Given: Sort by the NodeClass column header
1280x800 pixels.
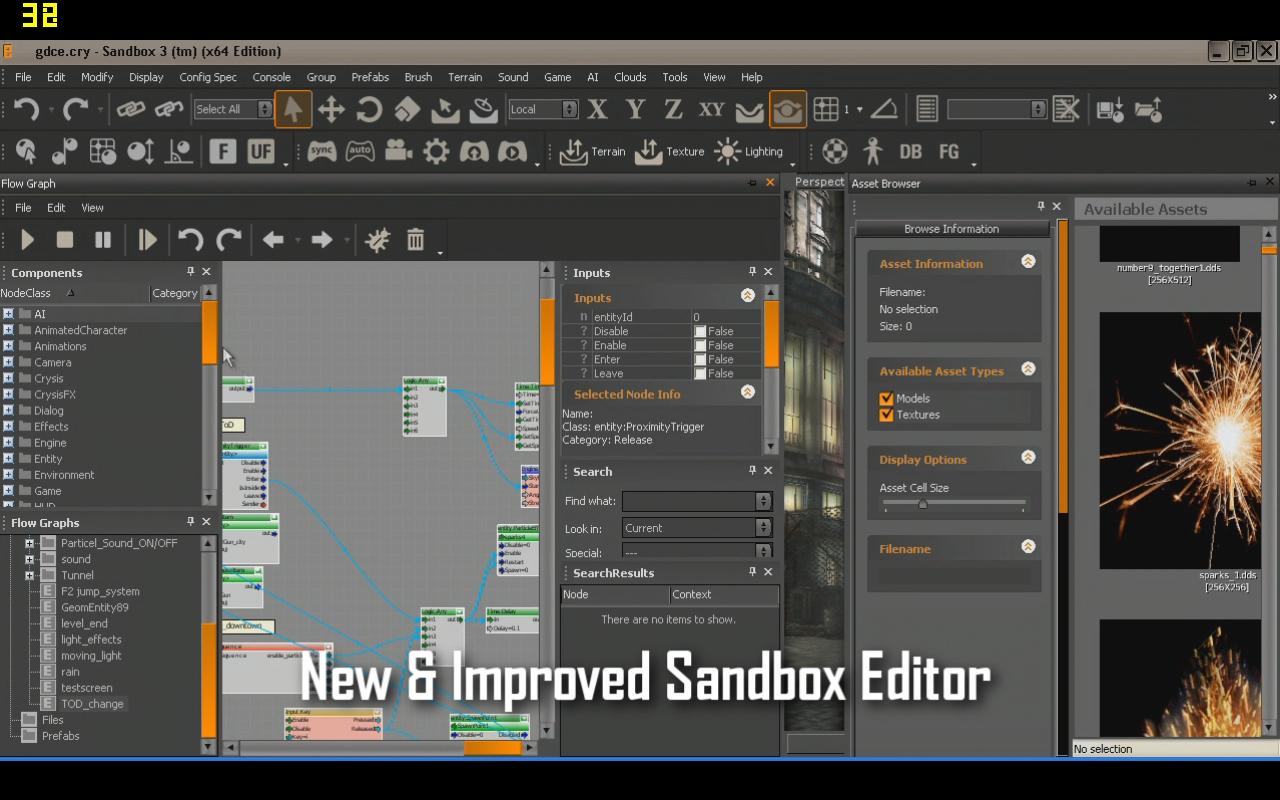Looking at the screenshot, I should [74, 293].
